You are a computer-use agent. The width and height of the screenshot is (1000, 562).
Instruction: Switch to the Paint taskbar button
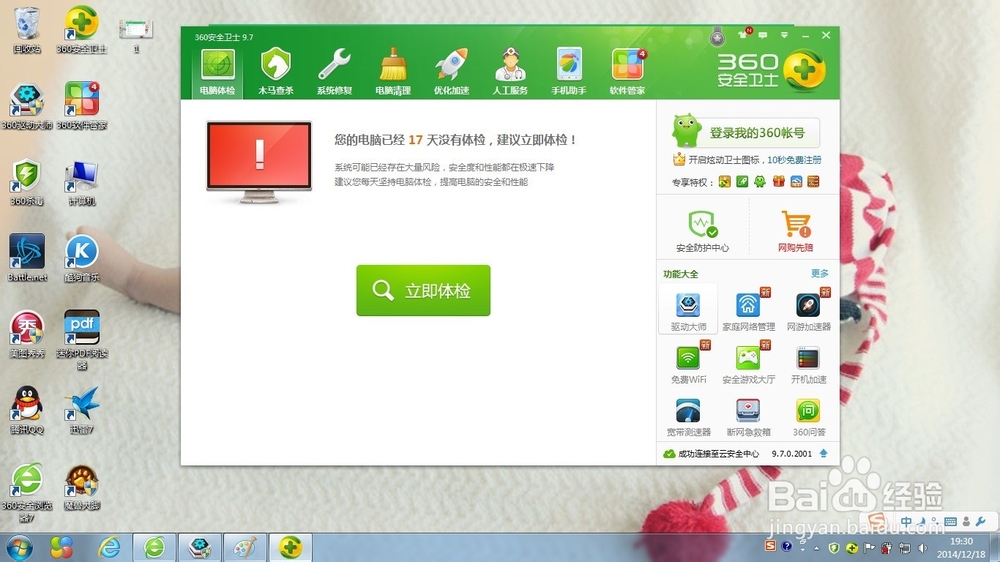245,547
